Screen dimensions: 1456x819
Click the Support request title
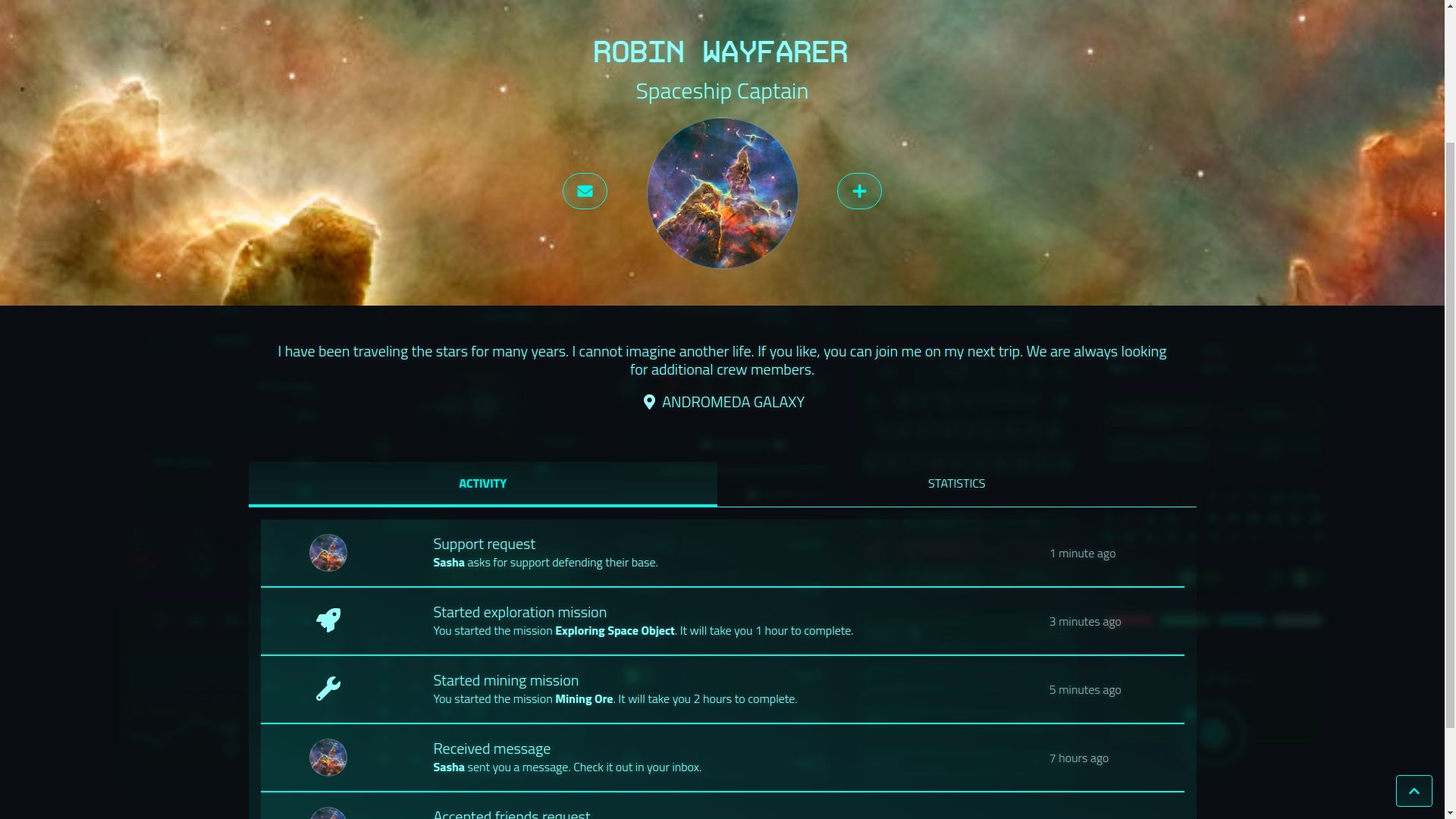(x=484, y=544)
